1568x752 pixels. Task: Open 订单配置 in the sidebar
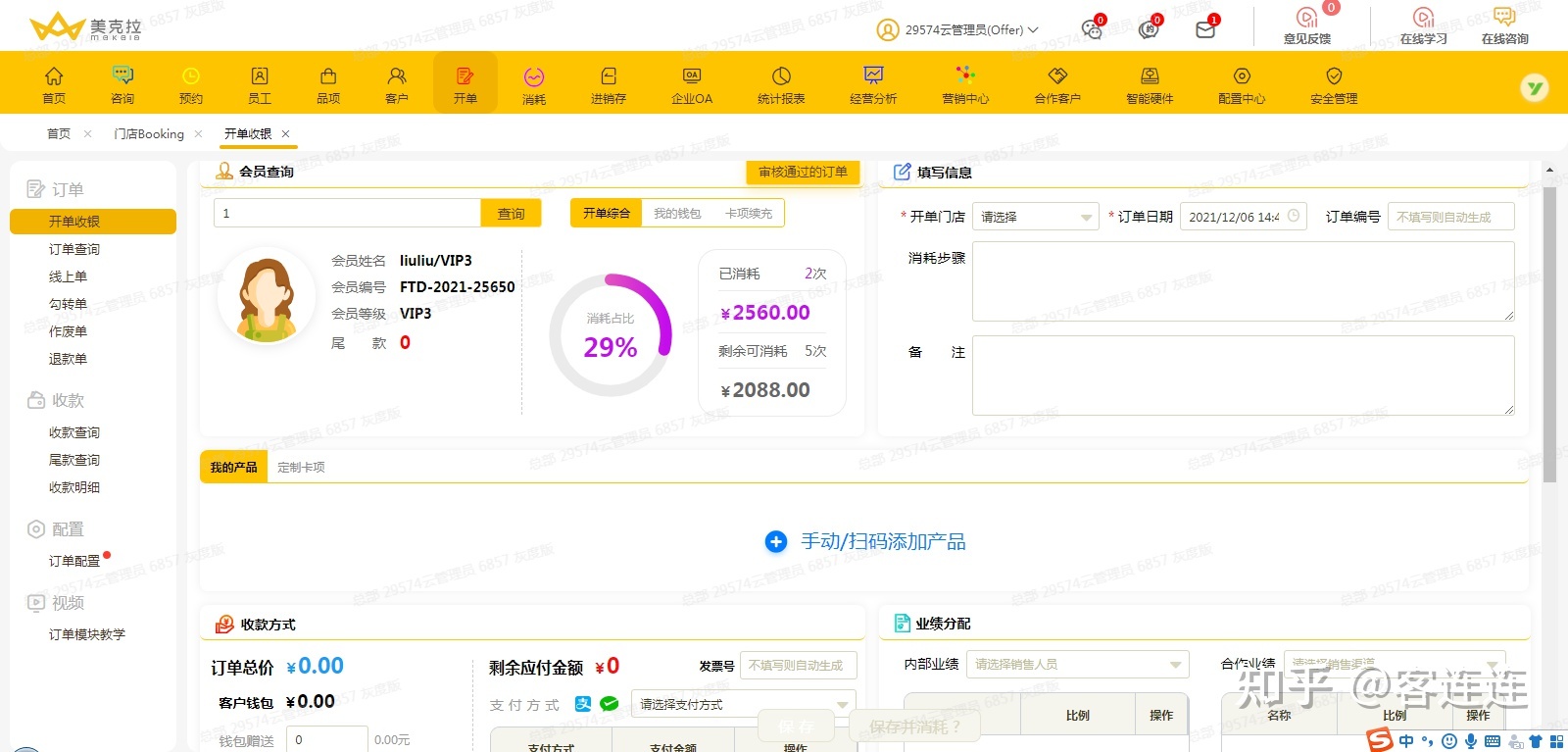point(74,561)
